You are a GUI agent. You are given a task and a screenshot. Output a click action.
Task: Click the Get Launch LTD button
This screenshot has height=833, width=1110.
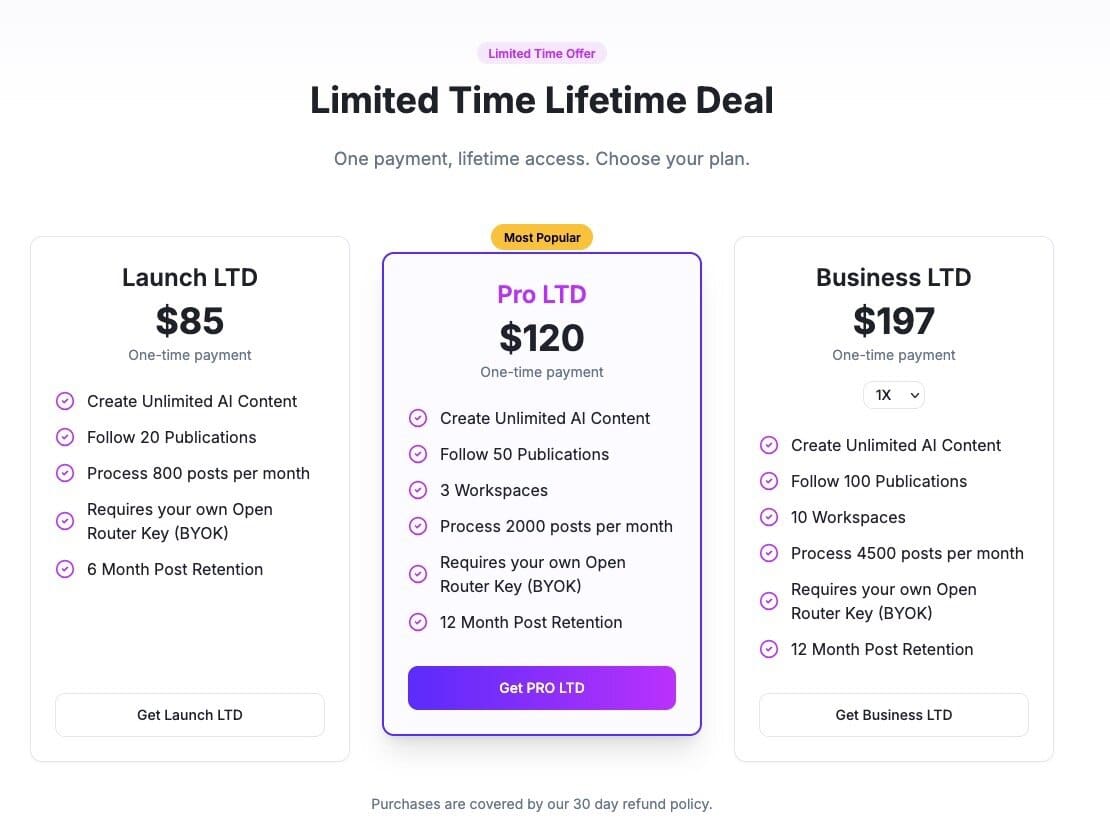tap(190, 715)
